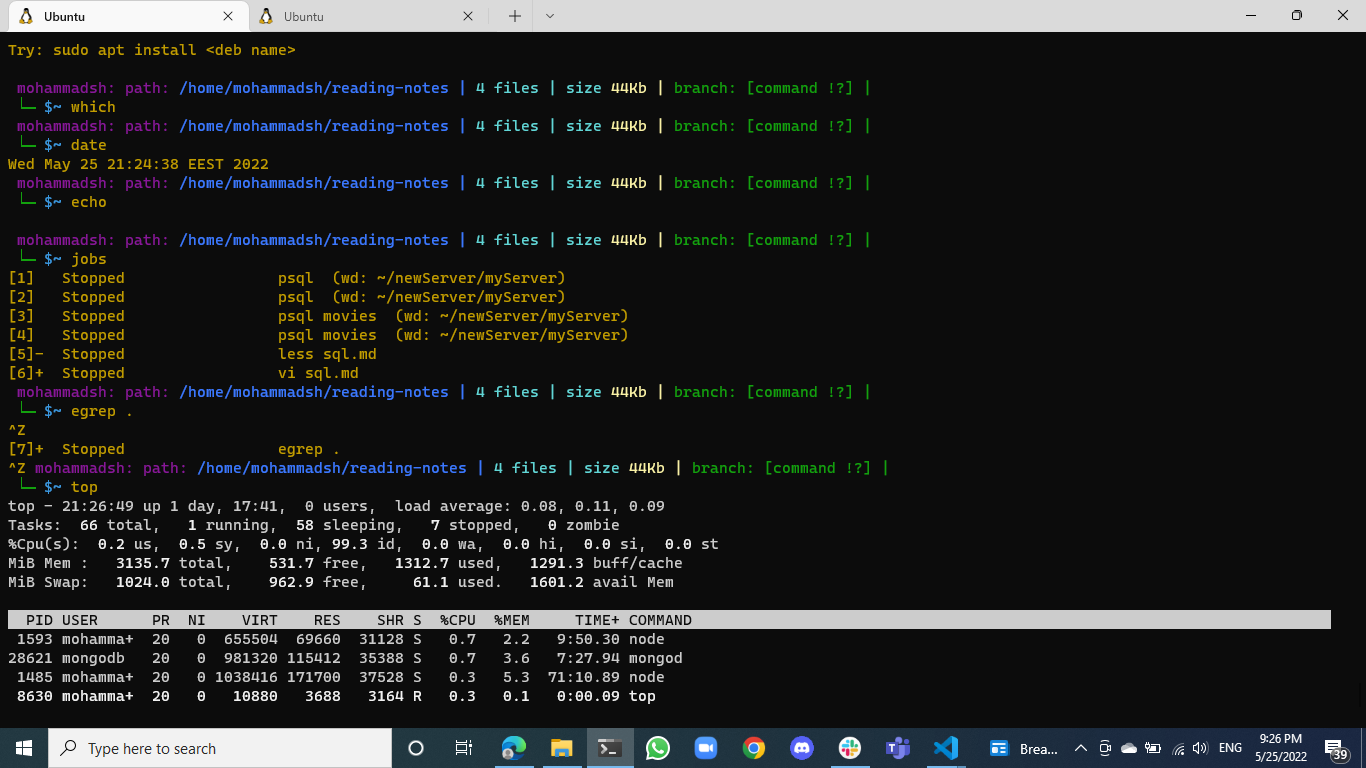1366x768 pixels.
Task: Click the COMMAND column header in top
Action: click(660, 620)
